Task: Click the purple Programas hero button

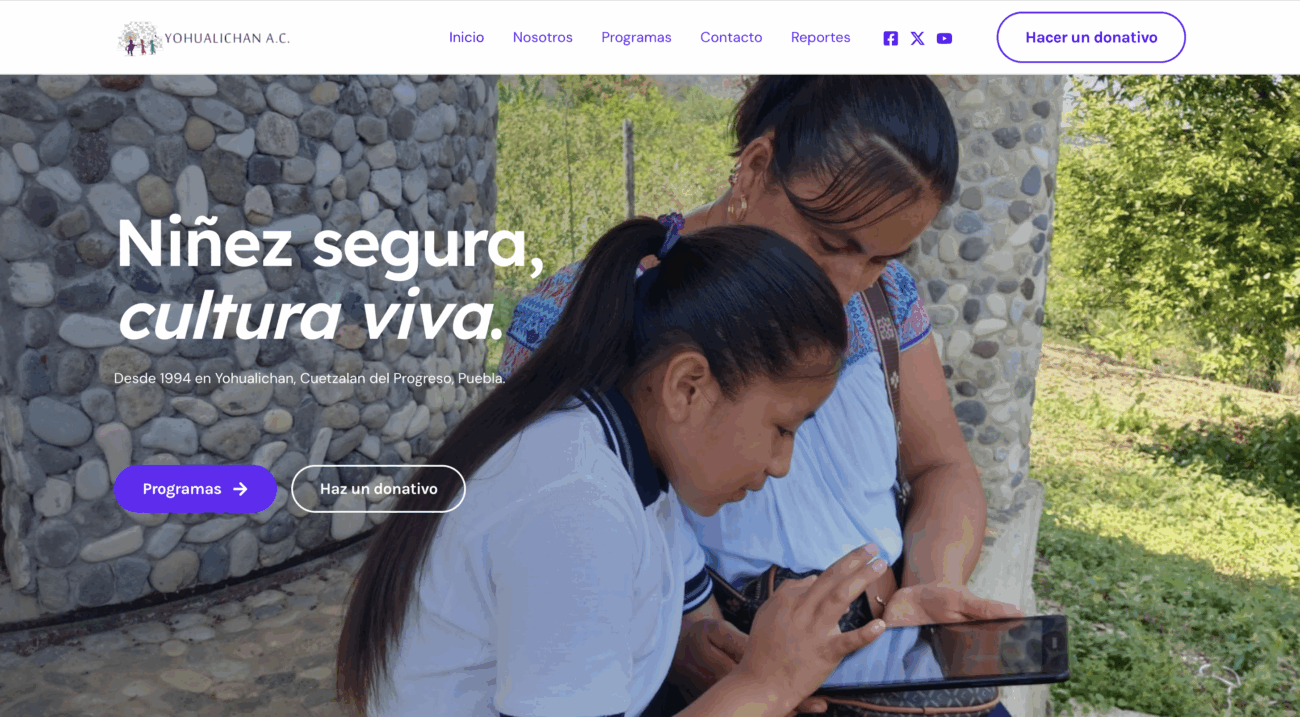Action: [195, 489]
